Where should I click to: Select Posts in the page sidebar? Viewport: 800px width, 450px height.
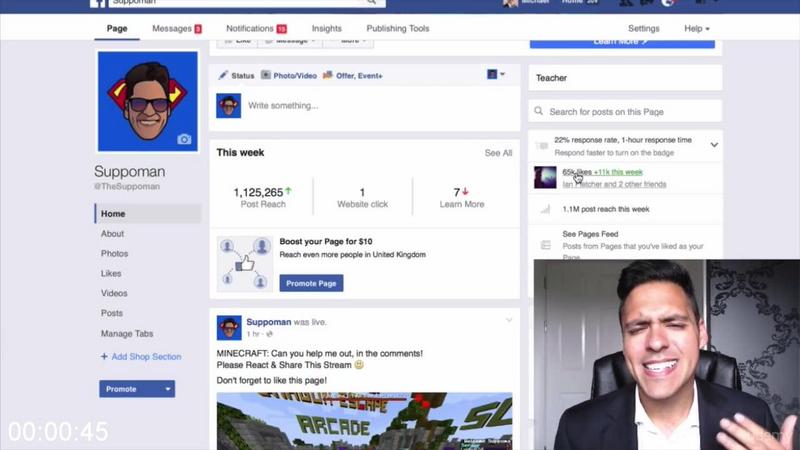pos(112,313)
